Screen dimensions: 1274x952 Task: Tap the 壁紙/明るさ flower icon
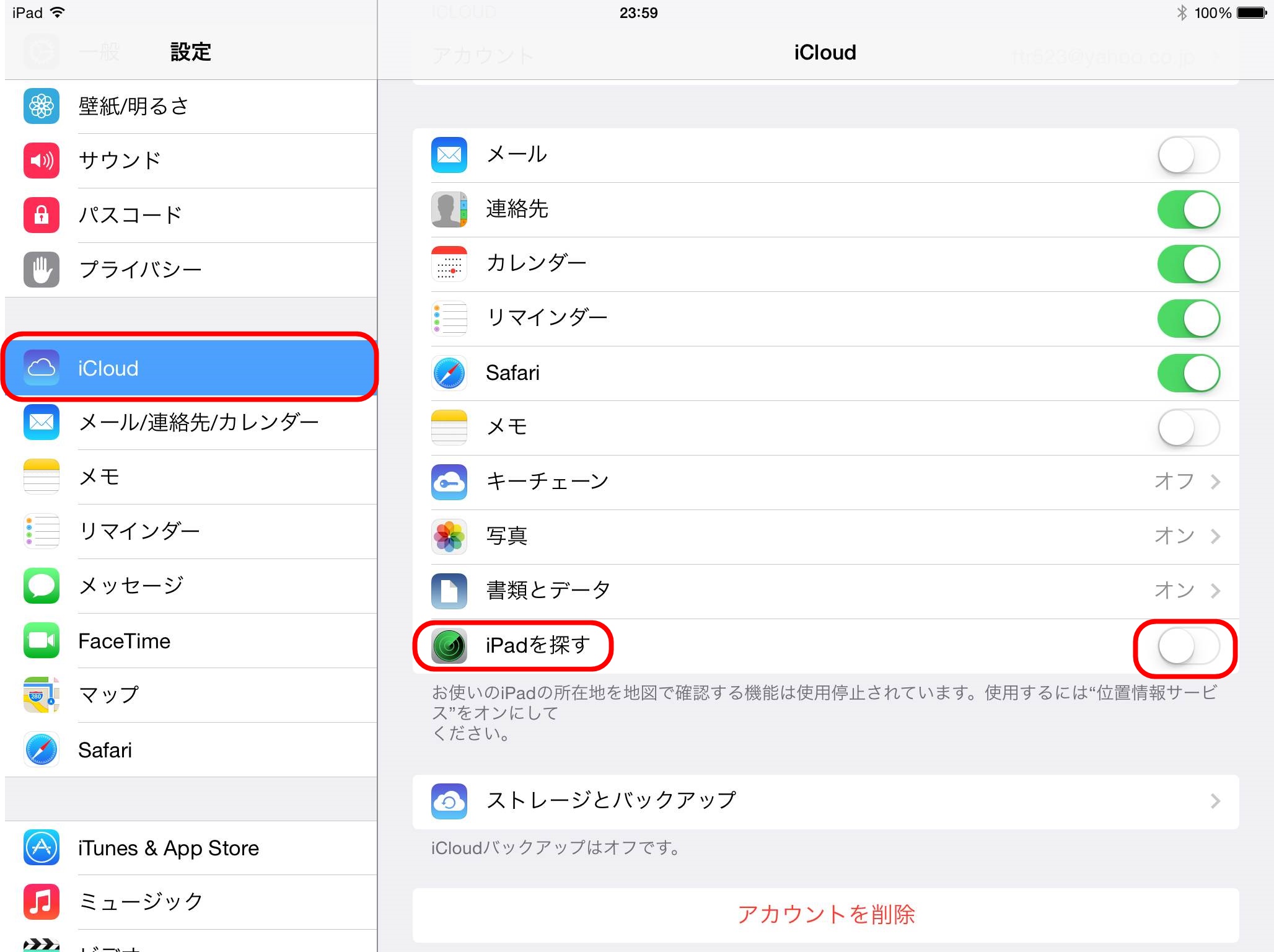coord(42,106)
